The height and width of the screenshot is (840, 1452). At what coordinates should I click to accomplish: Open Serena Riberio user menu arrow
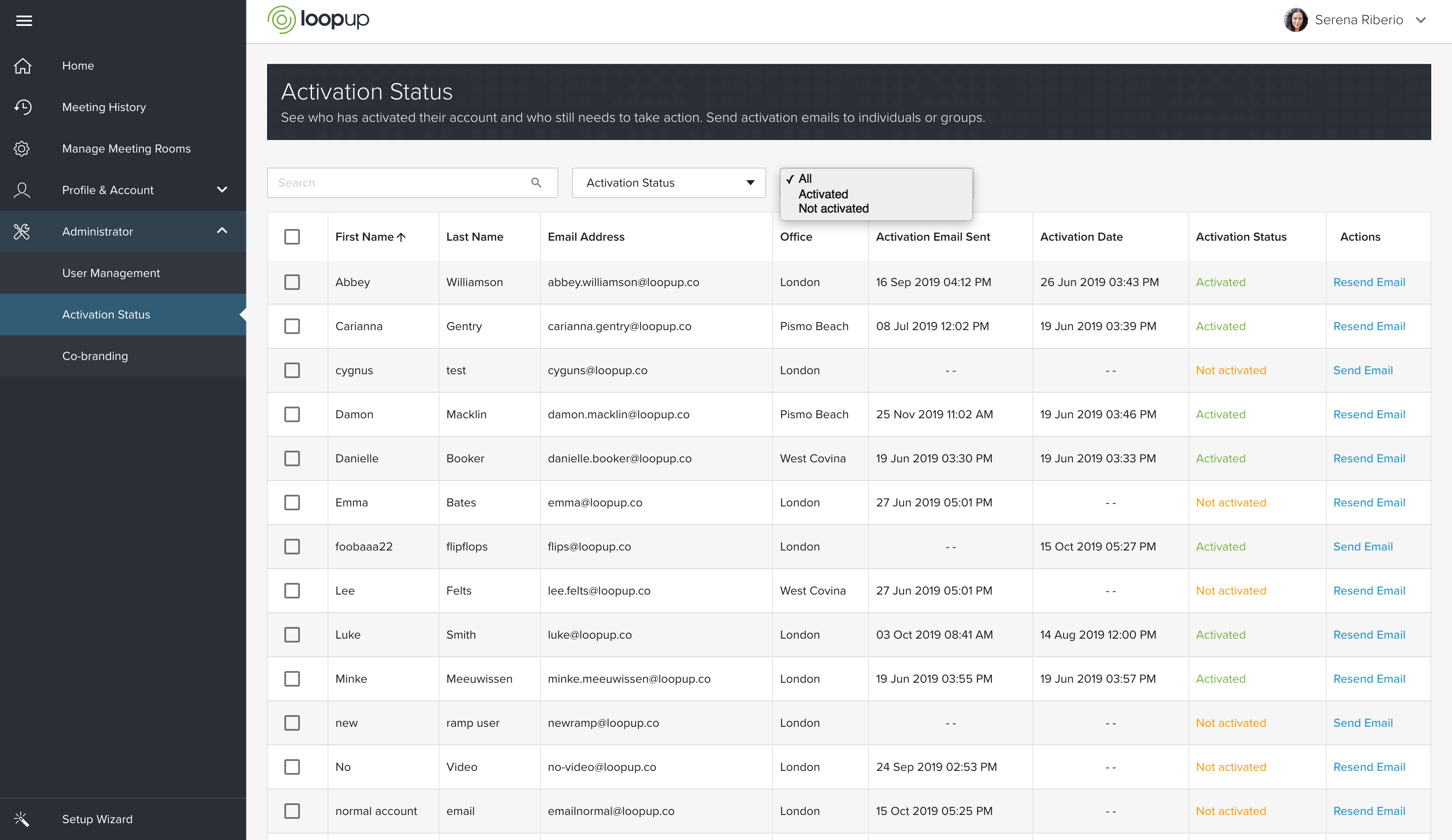pos(1421,20)
